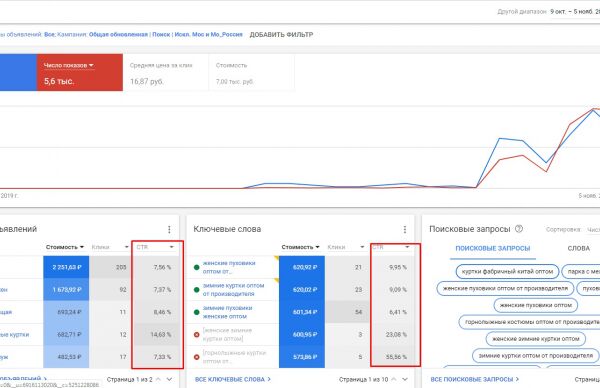Screen dimensions: 600x388
Task: Click red paused icon of [горнолыжные куртки оптом от...]
Action: tap(197, 357)
